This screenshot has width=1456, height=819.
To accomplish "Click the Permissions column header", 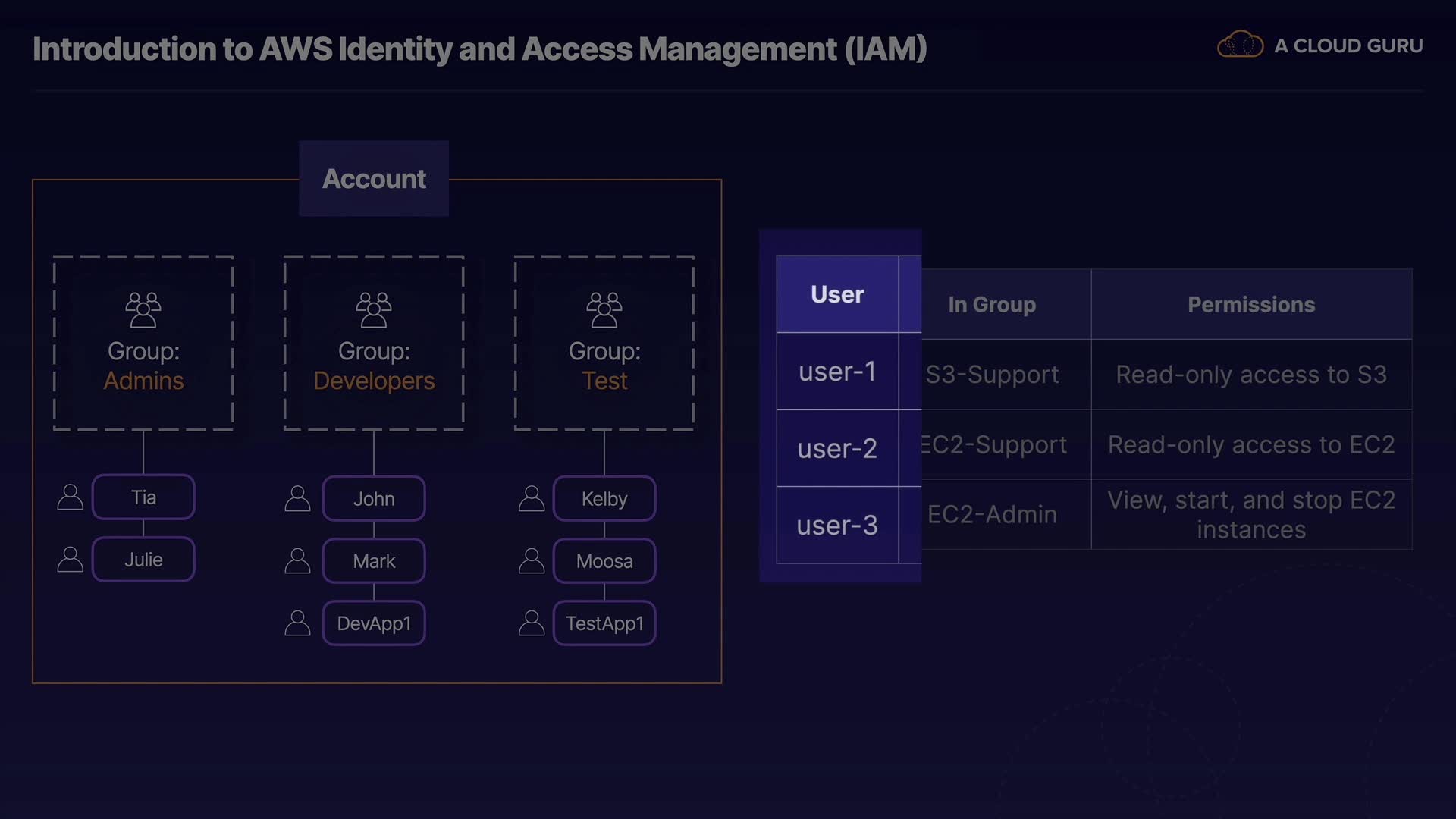I will 1251,305.
